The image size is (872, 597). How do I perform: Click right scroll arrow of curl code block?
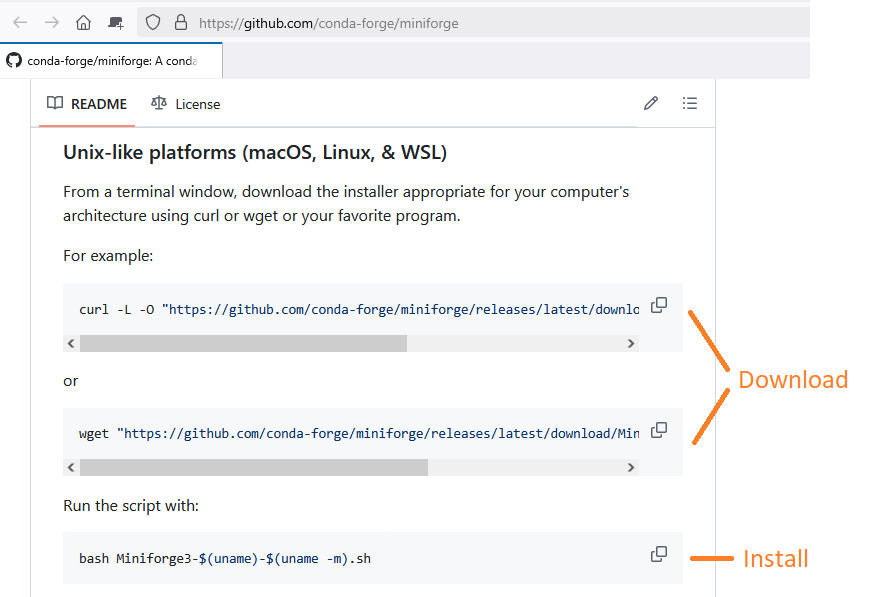631,344
